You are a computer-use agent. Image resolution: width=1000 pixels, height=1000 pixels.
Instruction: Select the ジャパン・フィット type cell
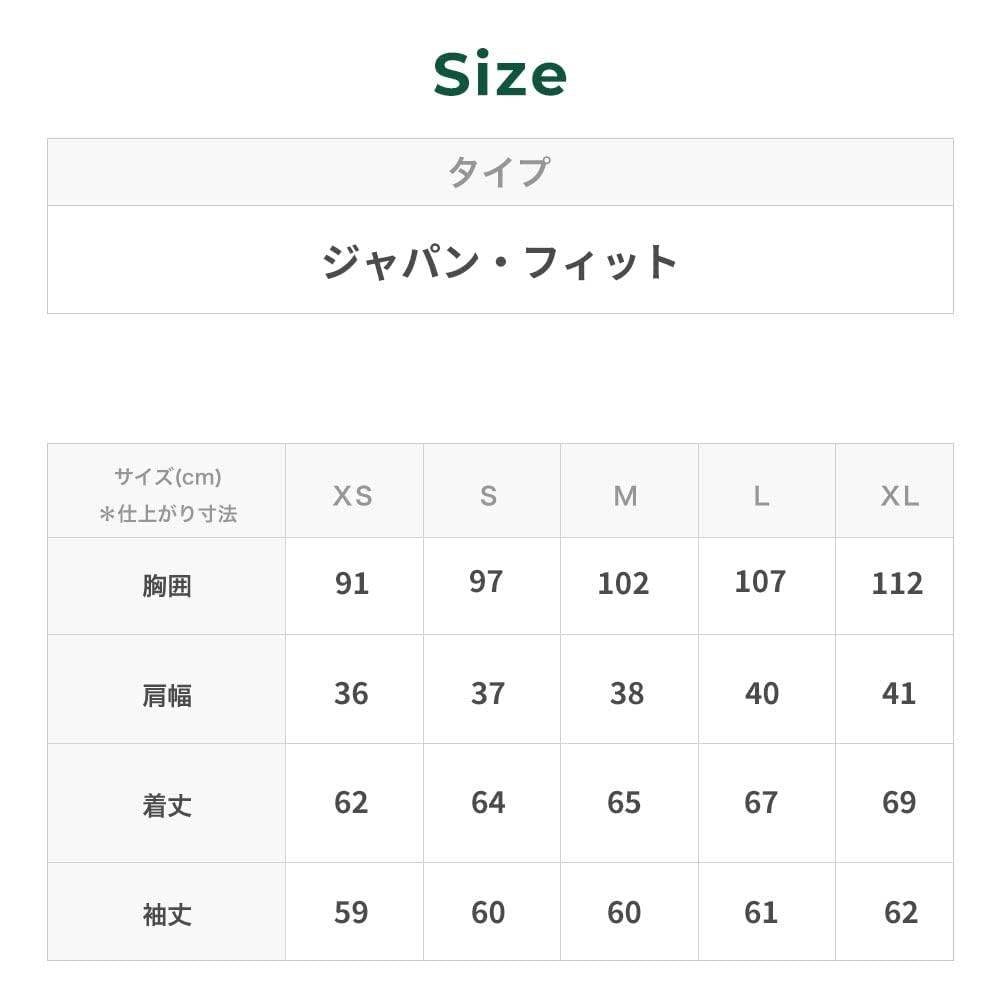pyautogui.click(x=500, y=261)
